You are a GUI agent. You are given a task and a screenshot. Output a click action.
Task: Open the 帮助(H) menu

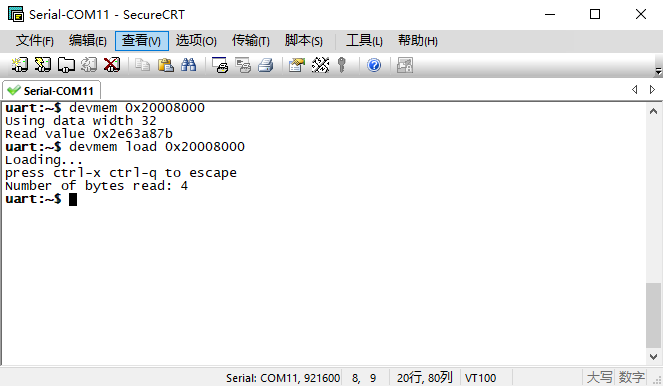[418, 41]
